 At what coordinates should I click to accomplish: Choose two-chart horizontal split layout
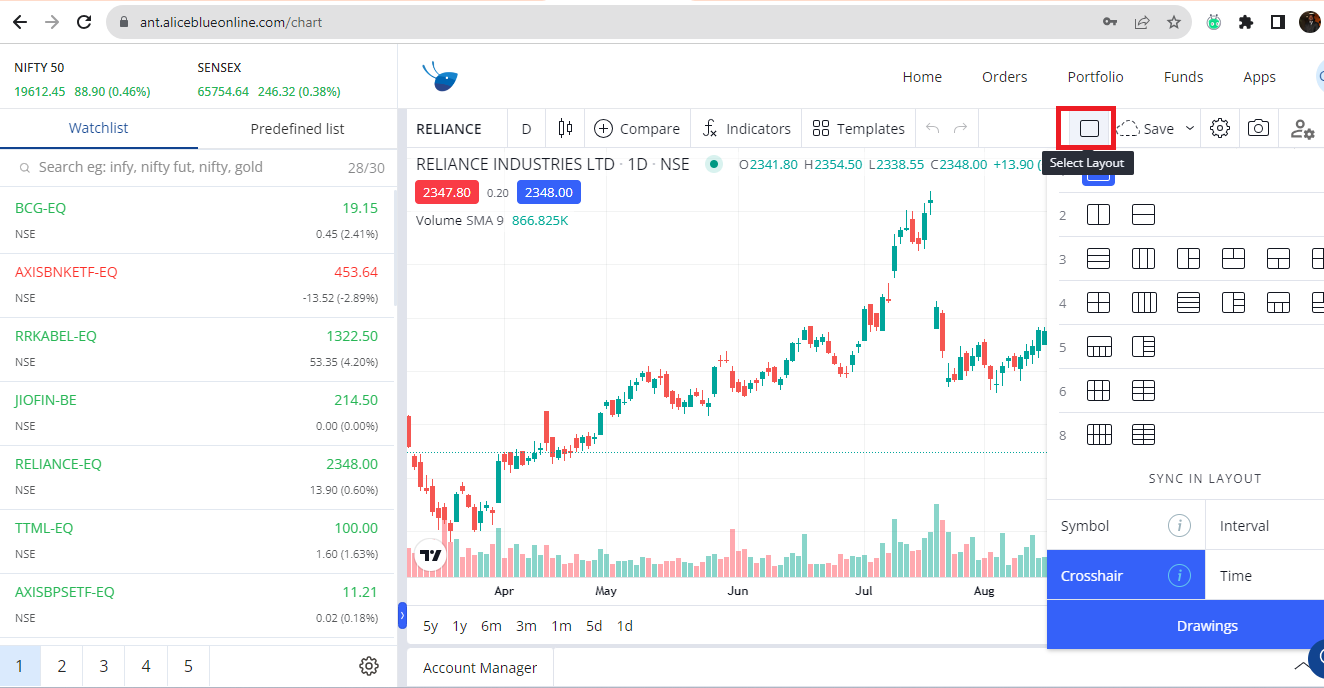(1143, 215)
